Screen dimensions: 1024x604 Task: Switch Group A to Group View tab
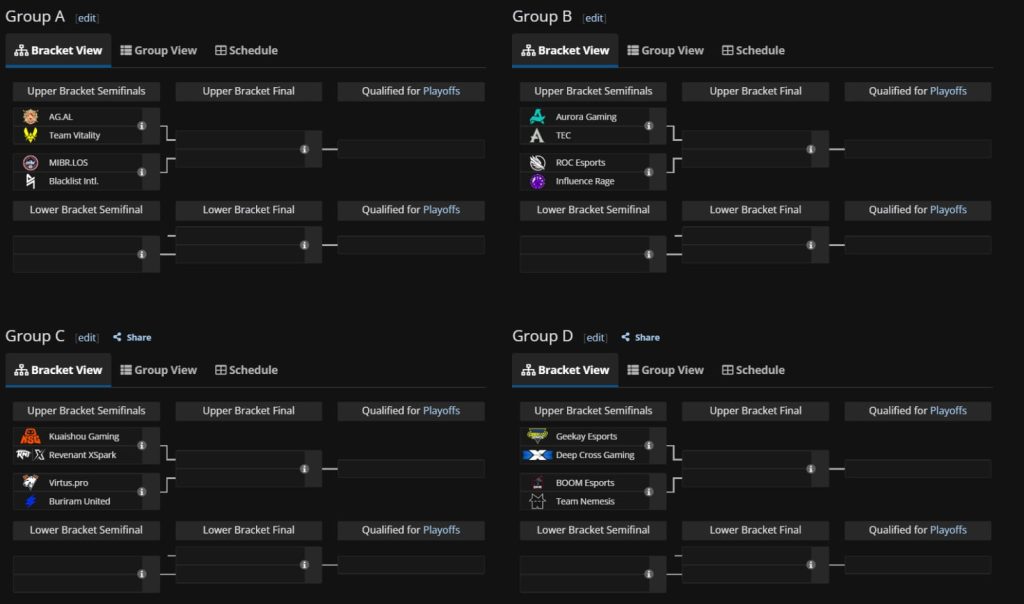pos(159,50)
